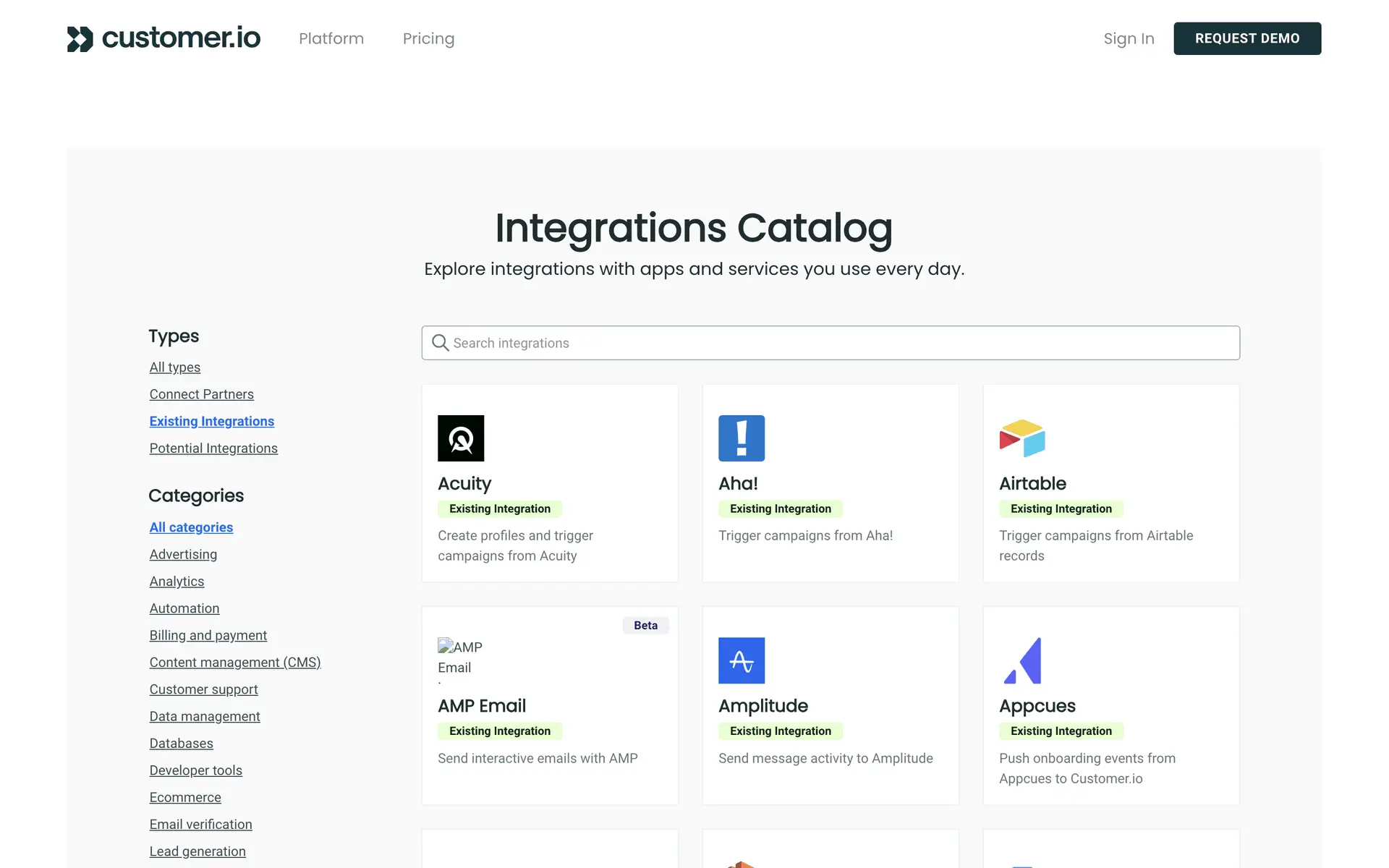Choose the Customer support category
The width and height of the screenshot is (1389, 868).
(203, 689)
